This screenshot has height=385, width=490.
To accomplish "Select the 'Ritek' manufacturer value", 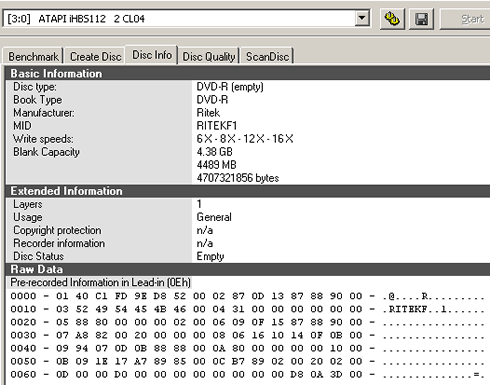I will click(x=208, y=113).
